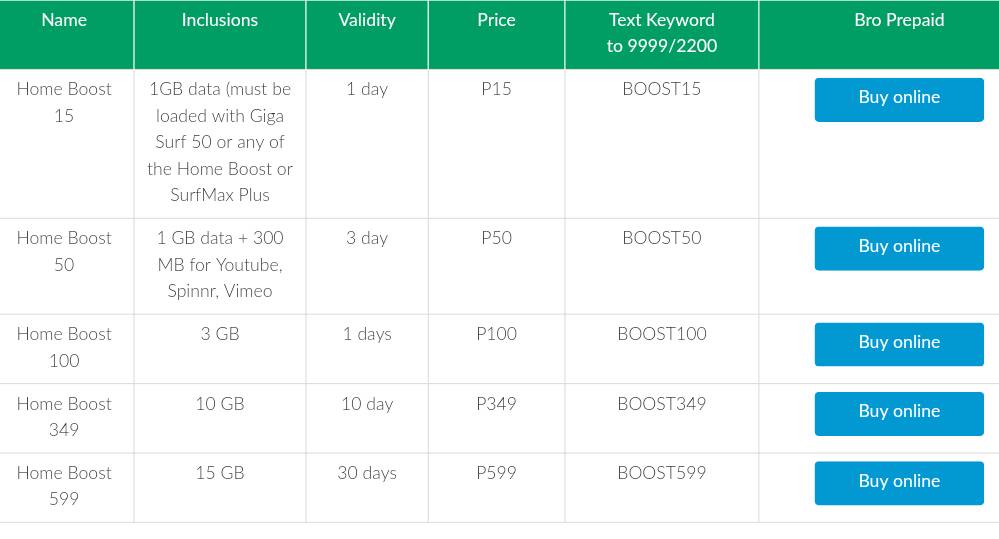Click Buy online for Home Boost 15
Image resolution: width=999 pixels, height=539 pixels.
coord(899,99)
